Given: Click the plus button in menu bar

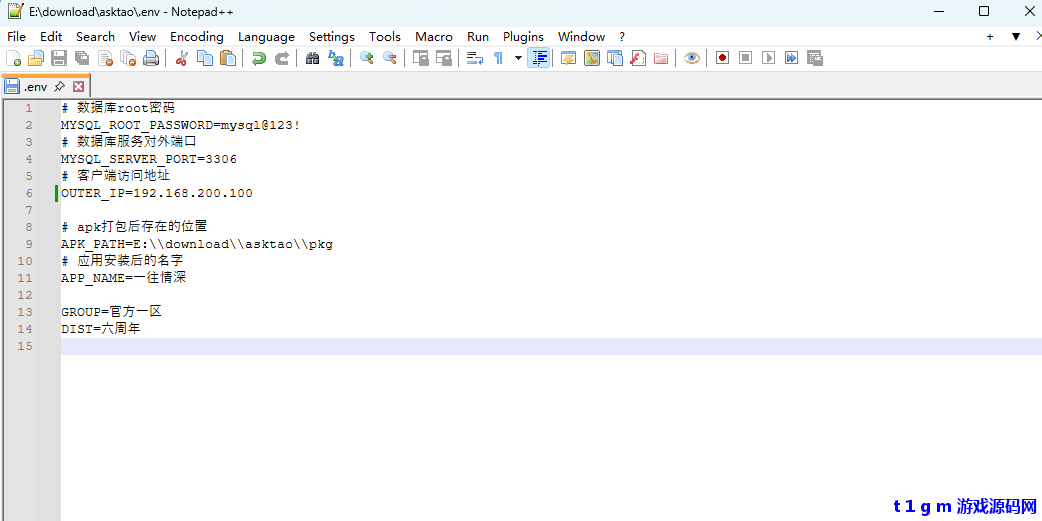Looking at the screenshot, I should click(990, 37).
